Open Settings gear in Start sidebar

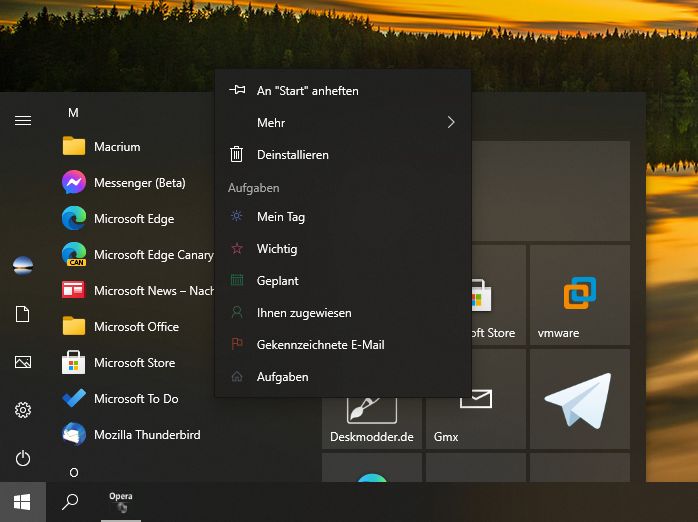(23, 410)
